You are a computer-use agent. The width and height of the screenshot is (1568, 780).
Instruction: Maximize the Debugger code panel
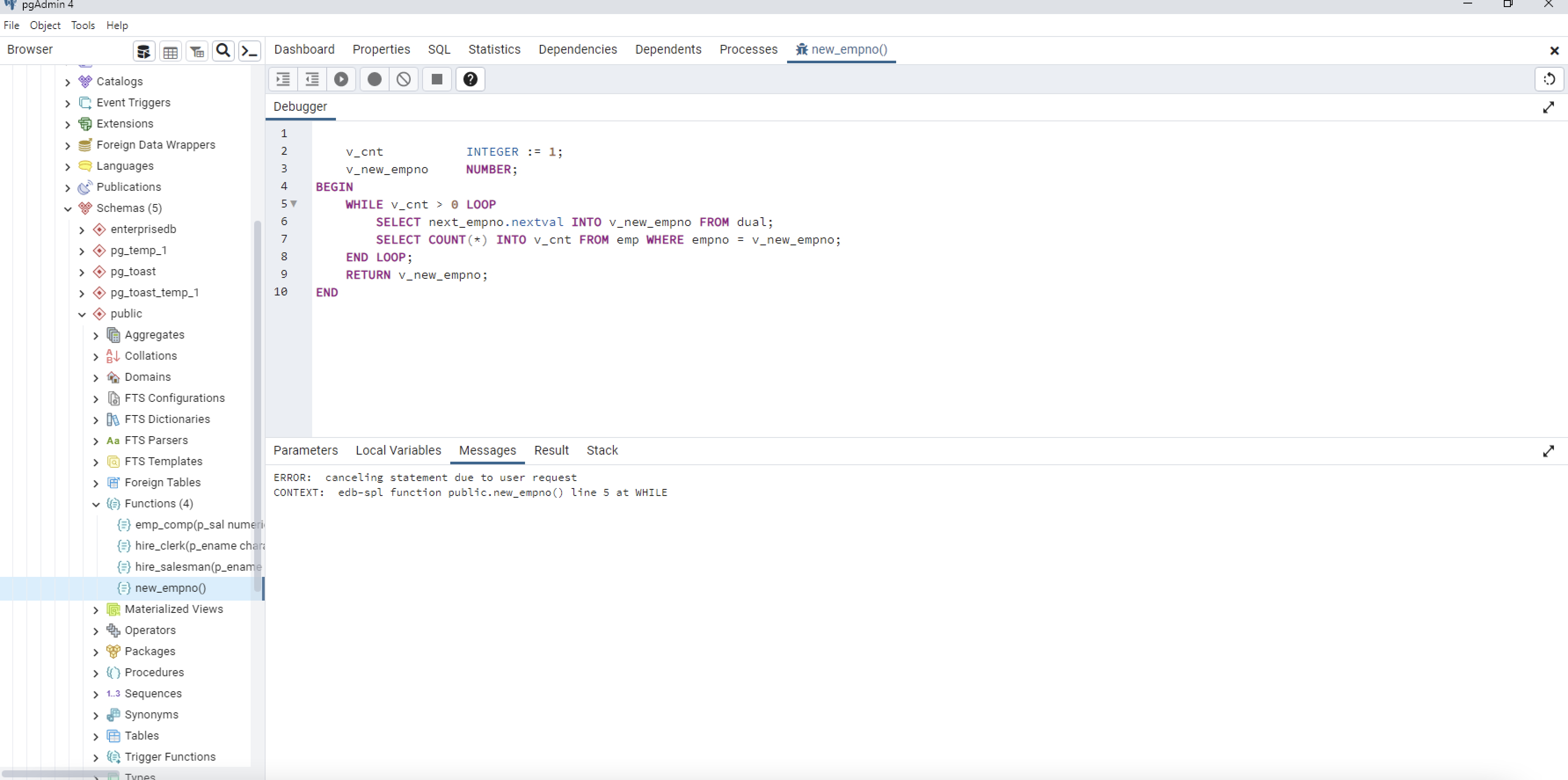point(1549,108)
